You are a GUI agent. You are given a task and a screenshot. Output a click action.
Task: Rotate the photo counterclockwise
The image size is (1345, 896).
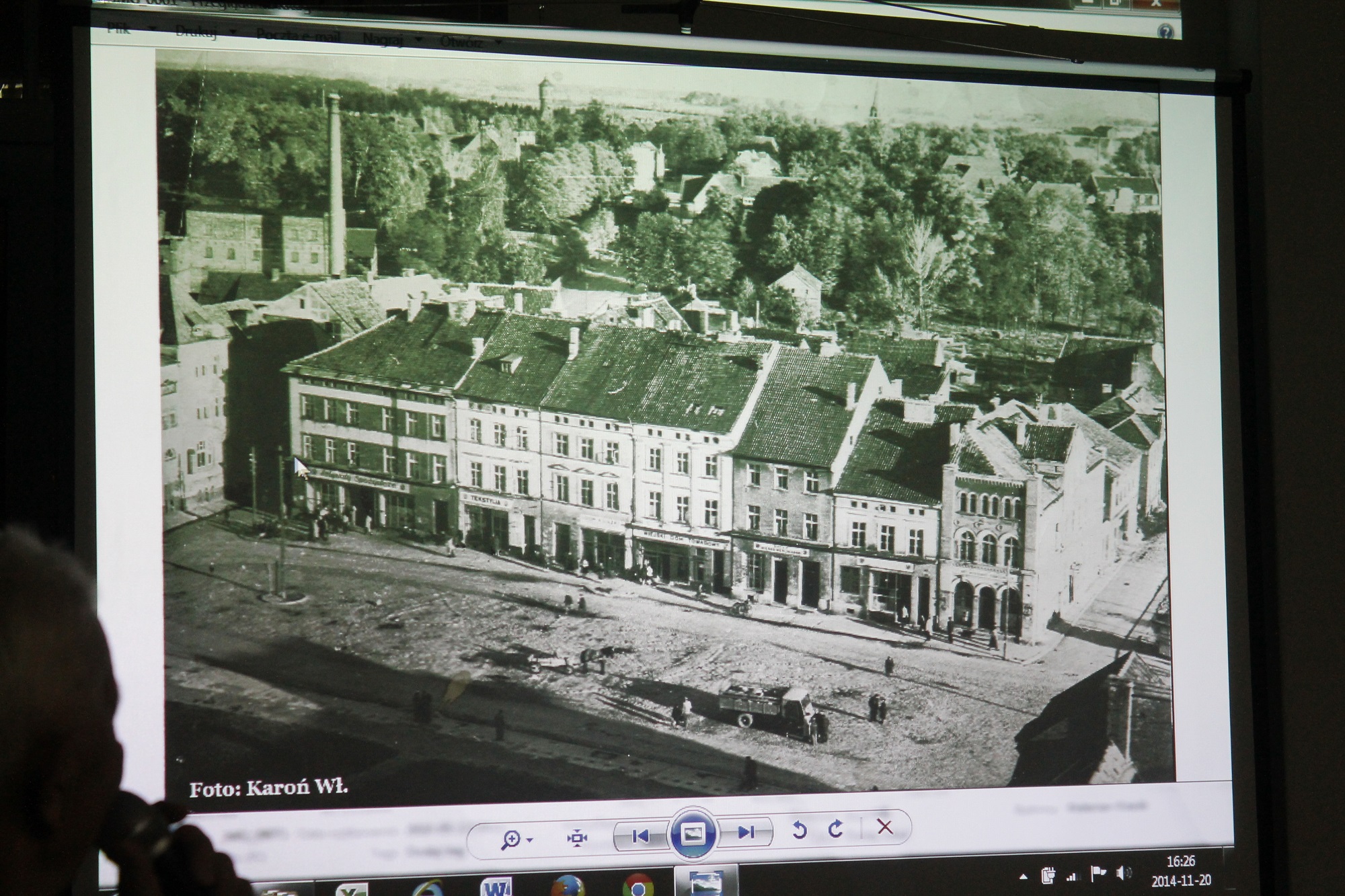[x=799, y=830]
